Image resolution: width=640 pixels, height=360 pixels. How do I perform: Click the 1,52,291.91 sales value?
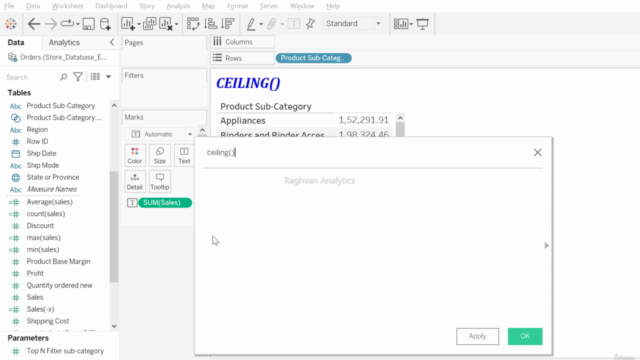click(363, 120)
